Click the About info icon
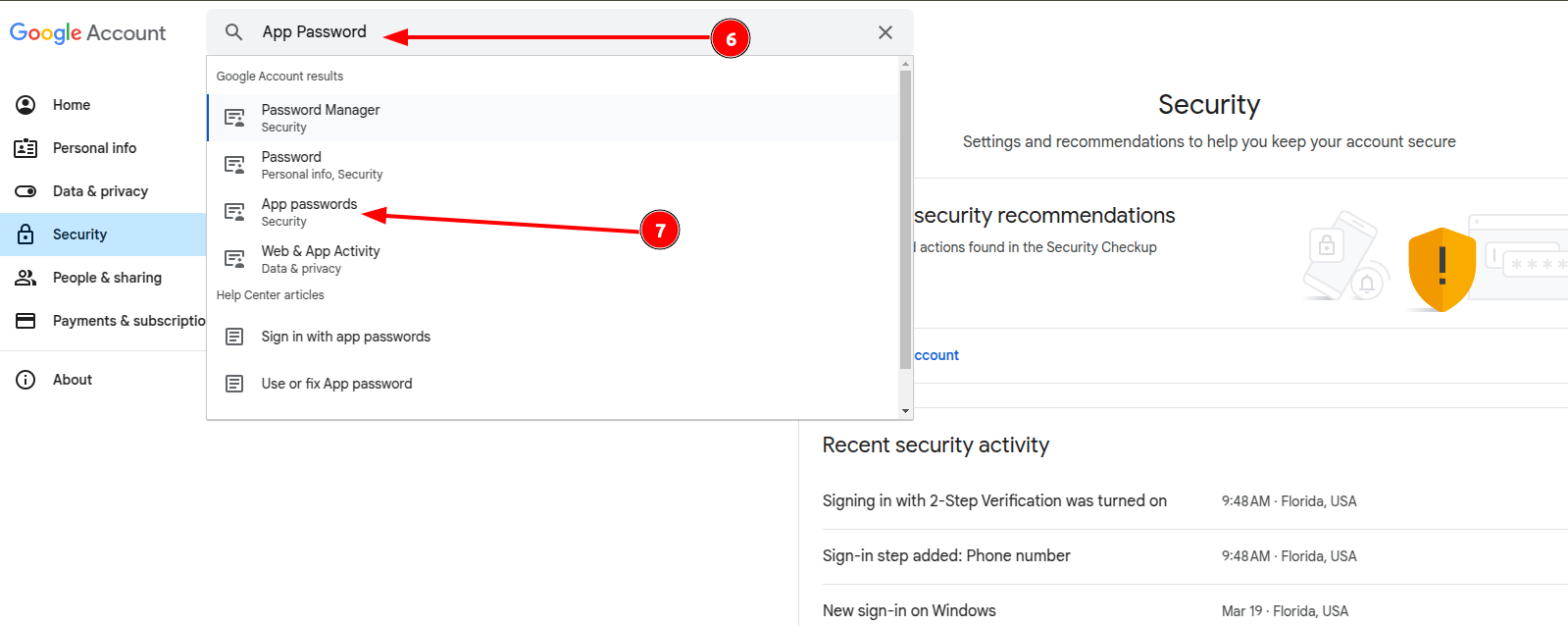Screen dimensions: 1568x626 click(25, 380)
